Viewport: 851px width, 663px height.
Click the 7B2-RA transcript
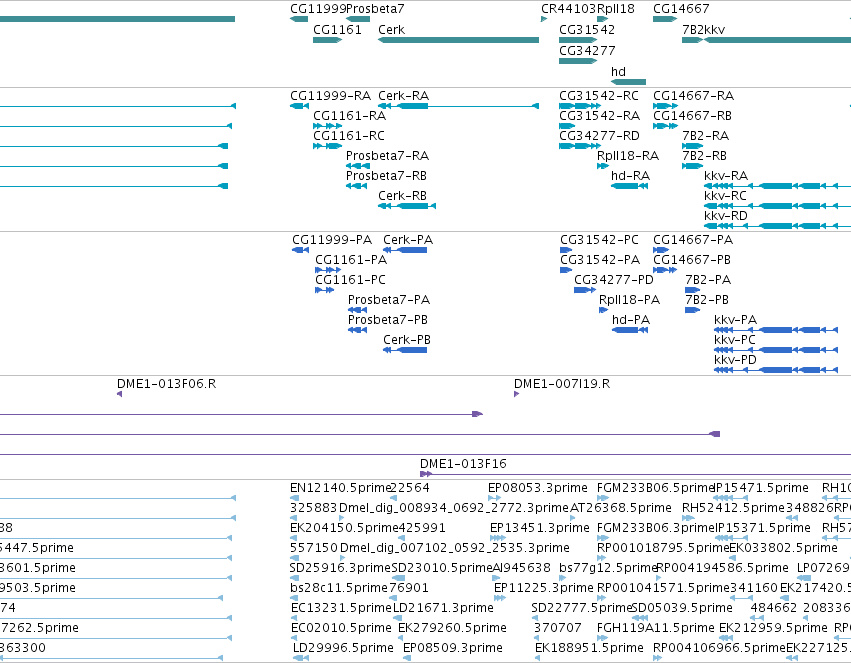tap(693, 146)
